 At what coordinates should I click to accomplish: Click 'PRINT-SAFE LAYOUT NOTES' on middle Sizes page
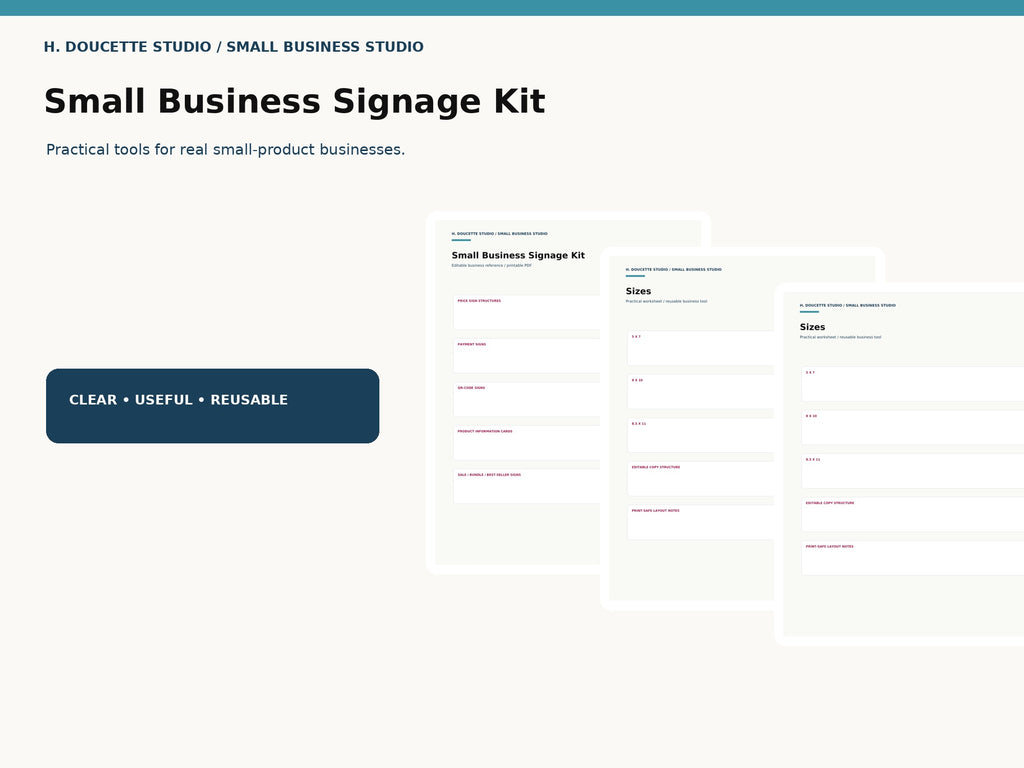(x=700, y=522)
